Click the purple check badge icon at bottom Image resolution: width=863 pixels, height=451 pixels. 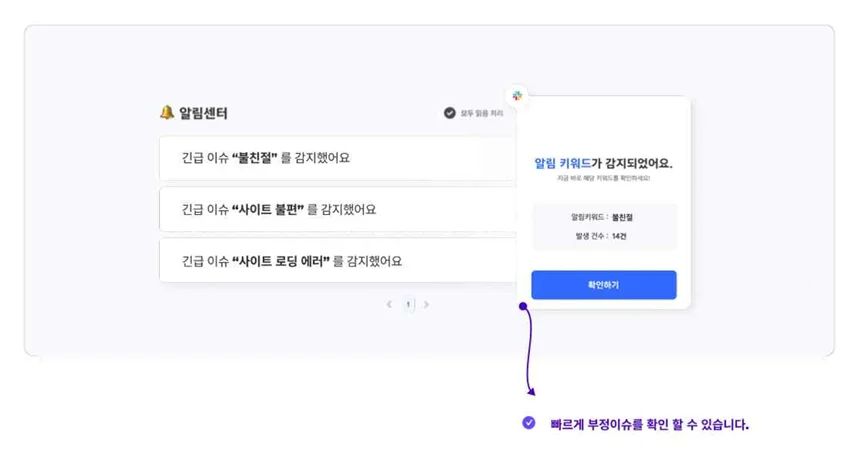click(x=529, y=423)
